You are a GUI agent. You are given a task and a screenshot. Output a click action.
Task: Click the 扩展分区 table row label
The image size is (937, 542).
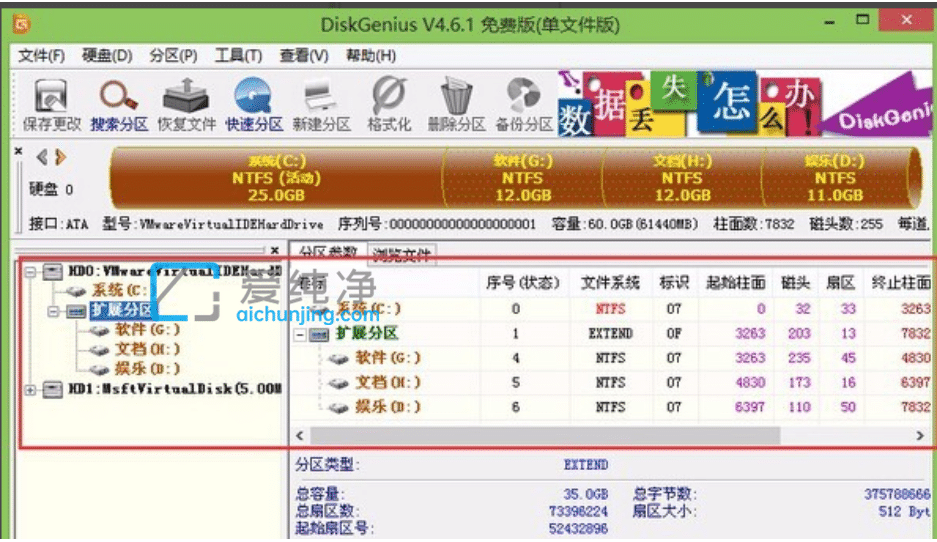(x=367, y=333)
